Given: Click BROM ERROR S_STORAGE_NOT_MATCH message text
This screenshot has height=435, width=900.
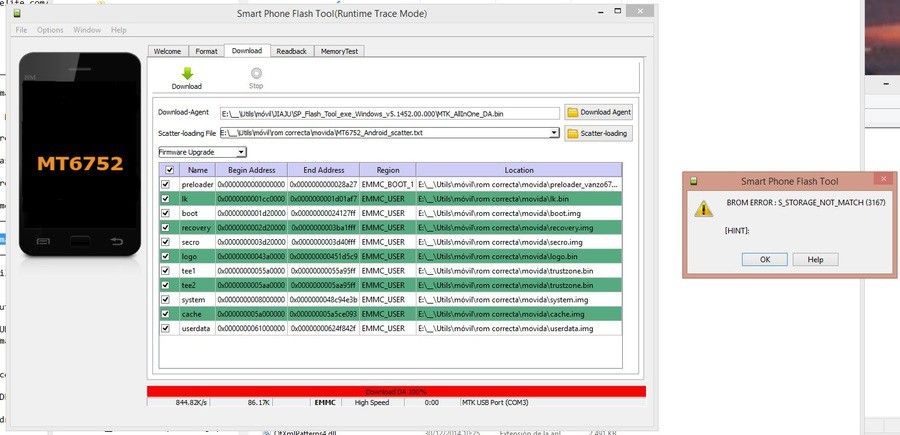Looking at the screenshot, I should pos(806,203).
